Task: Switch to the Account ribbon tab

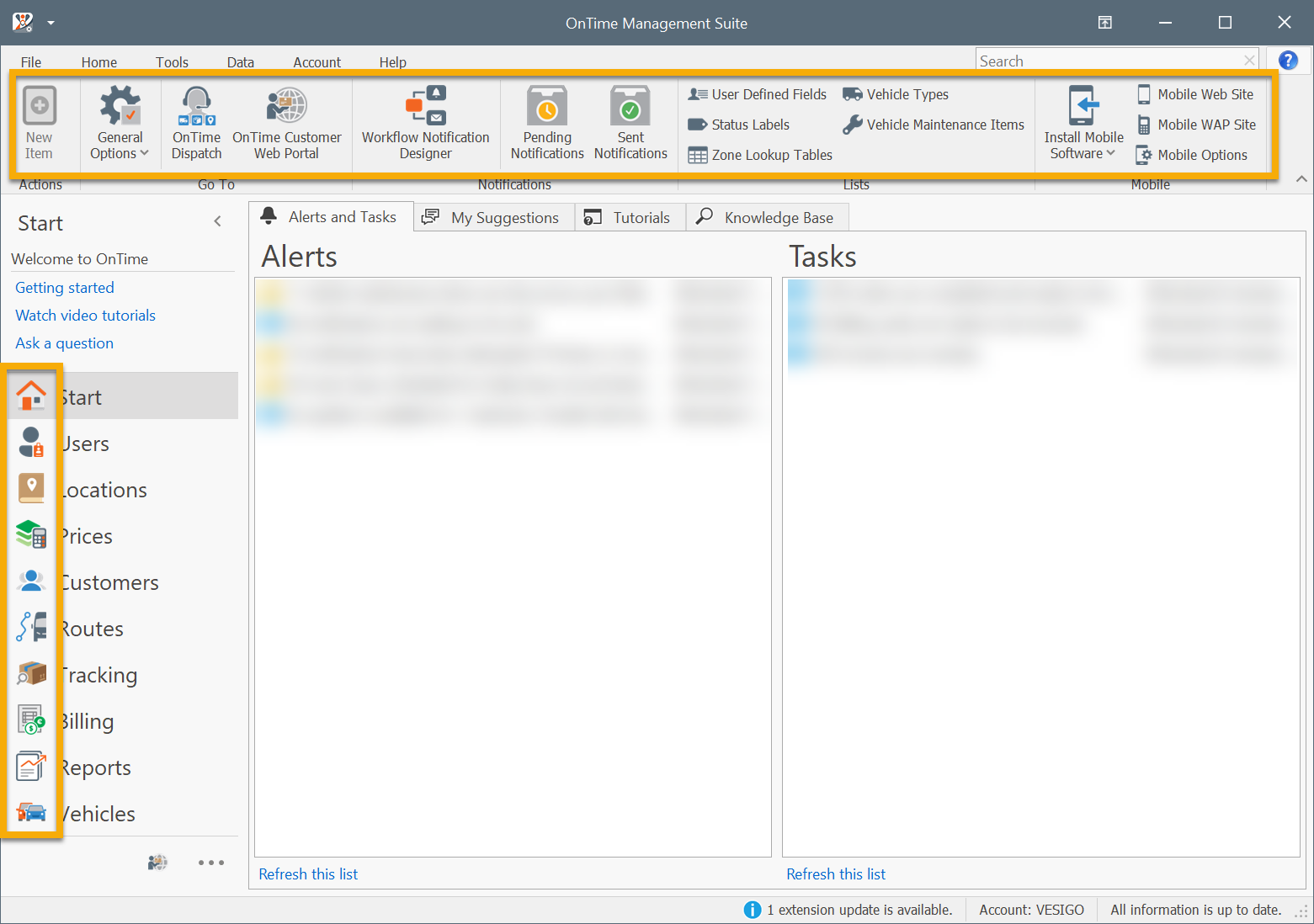Action: tap(317, 62)
